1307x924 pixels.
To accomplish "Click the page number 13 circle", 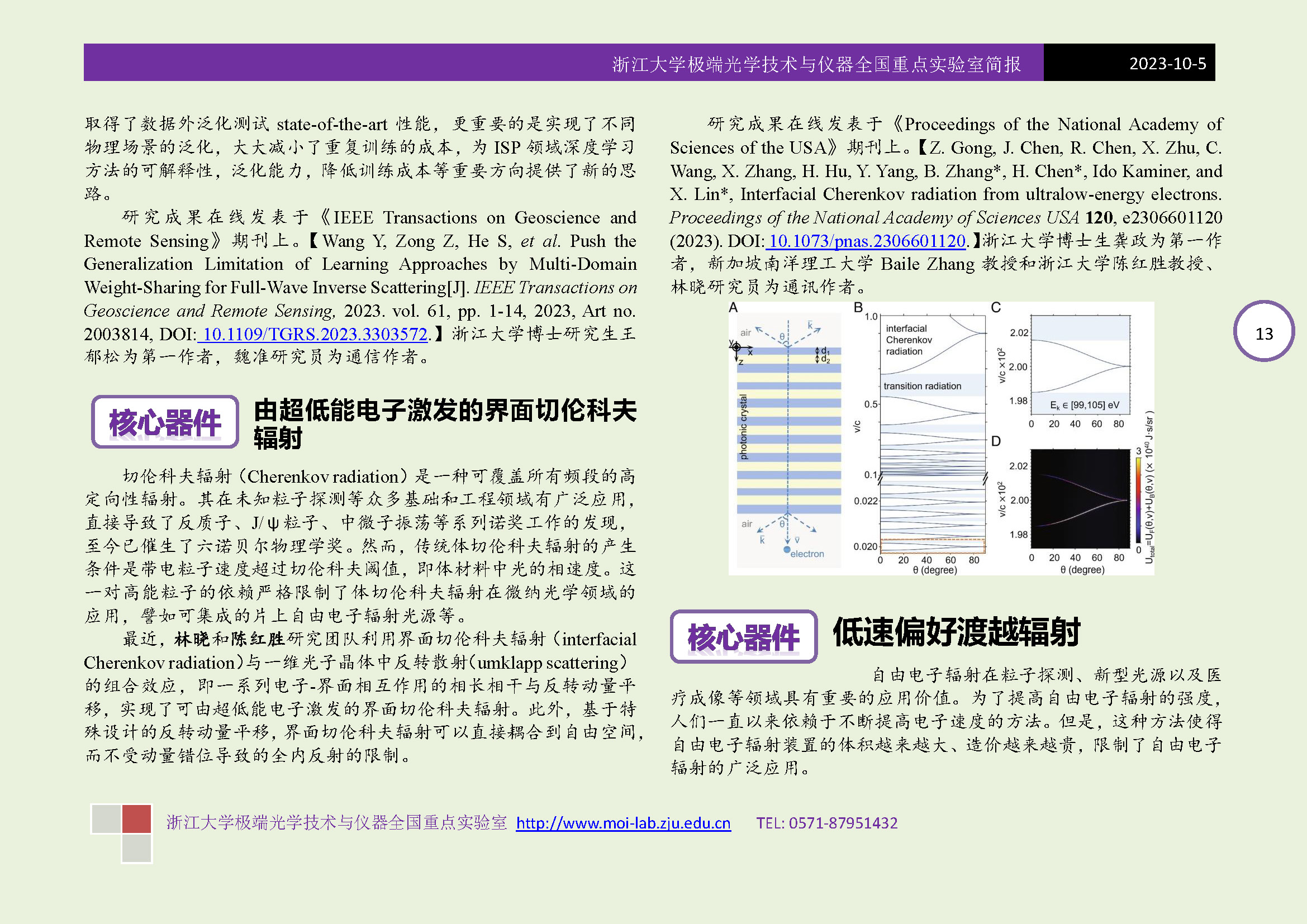I will (1264, 332).
